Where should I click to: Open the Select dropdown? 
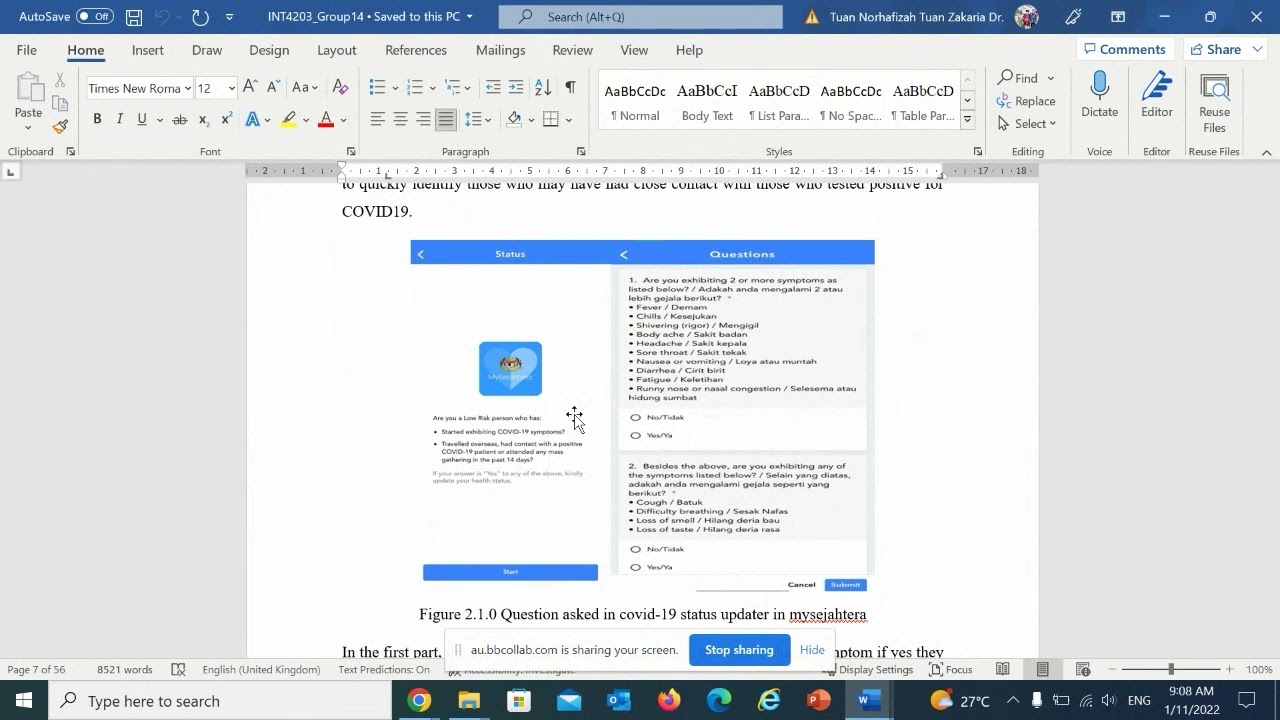(1027, 124)
